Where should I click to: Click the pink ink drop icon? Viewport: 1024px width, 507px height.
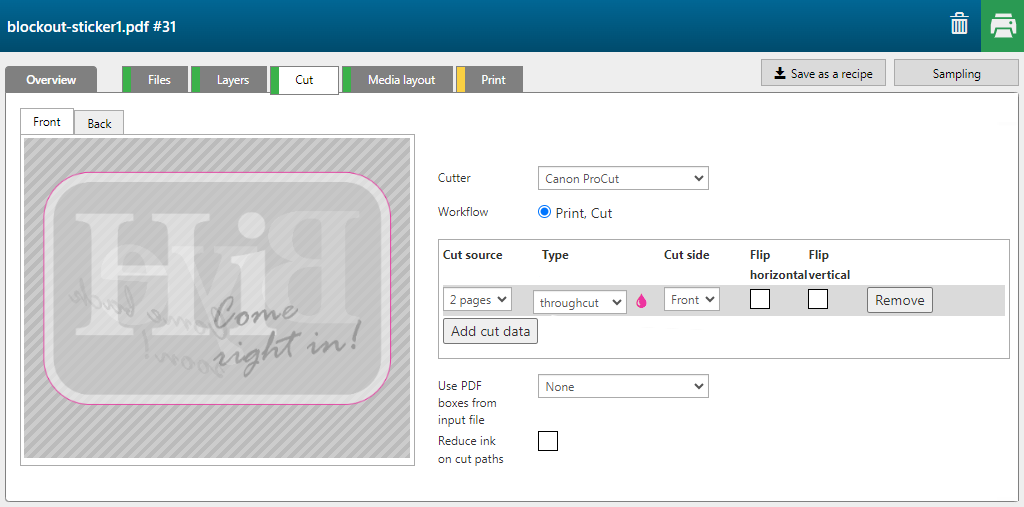coord(641,301)
